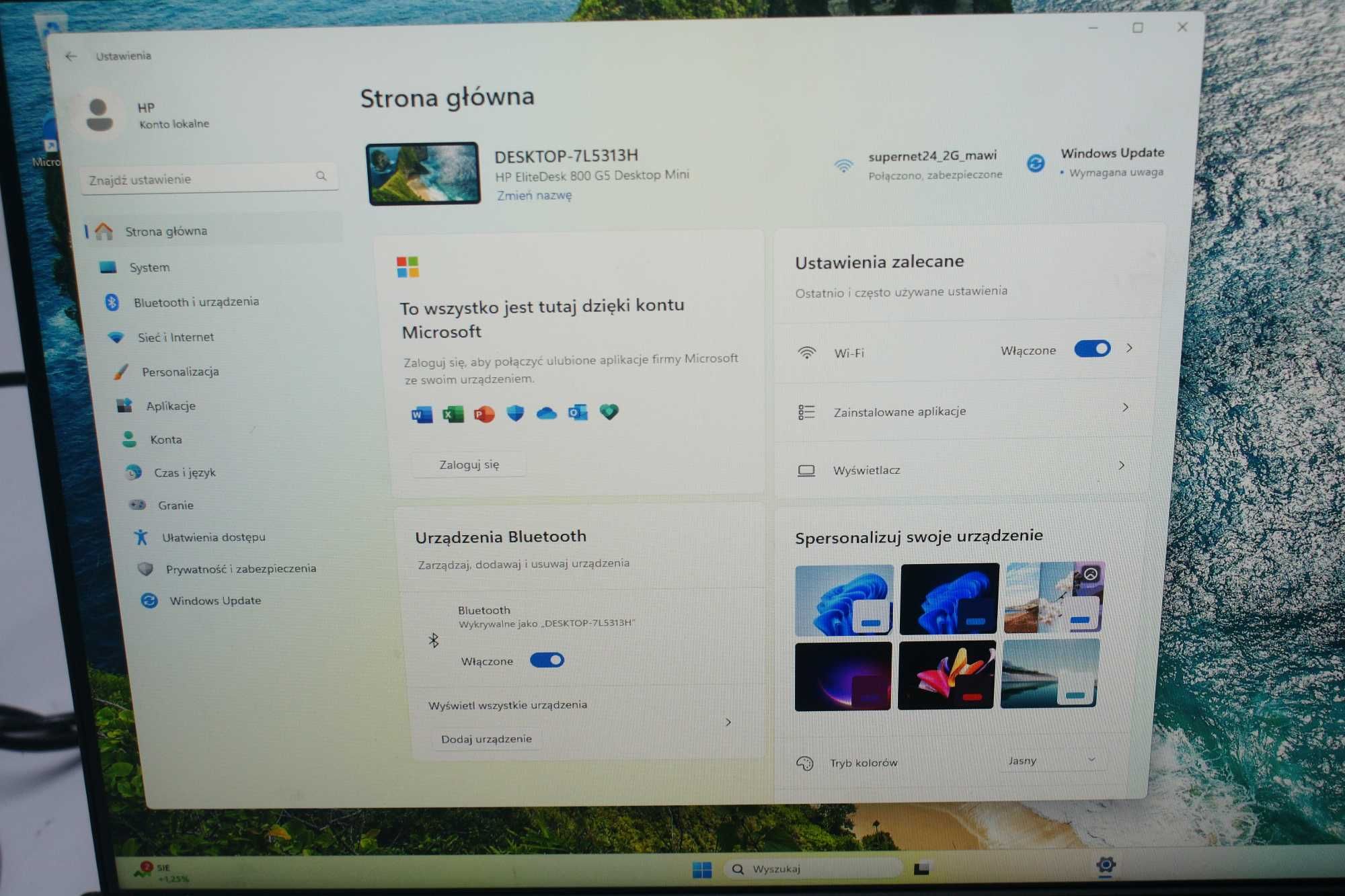Click the OneDrive cloud icon
The image size is (1345, 896).
pos(546,413)
